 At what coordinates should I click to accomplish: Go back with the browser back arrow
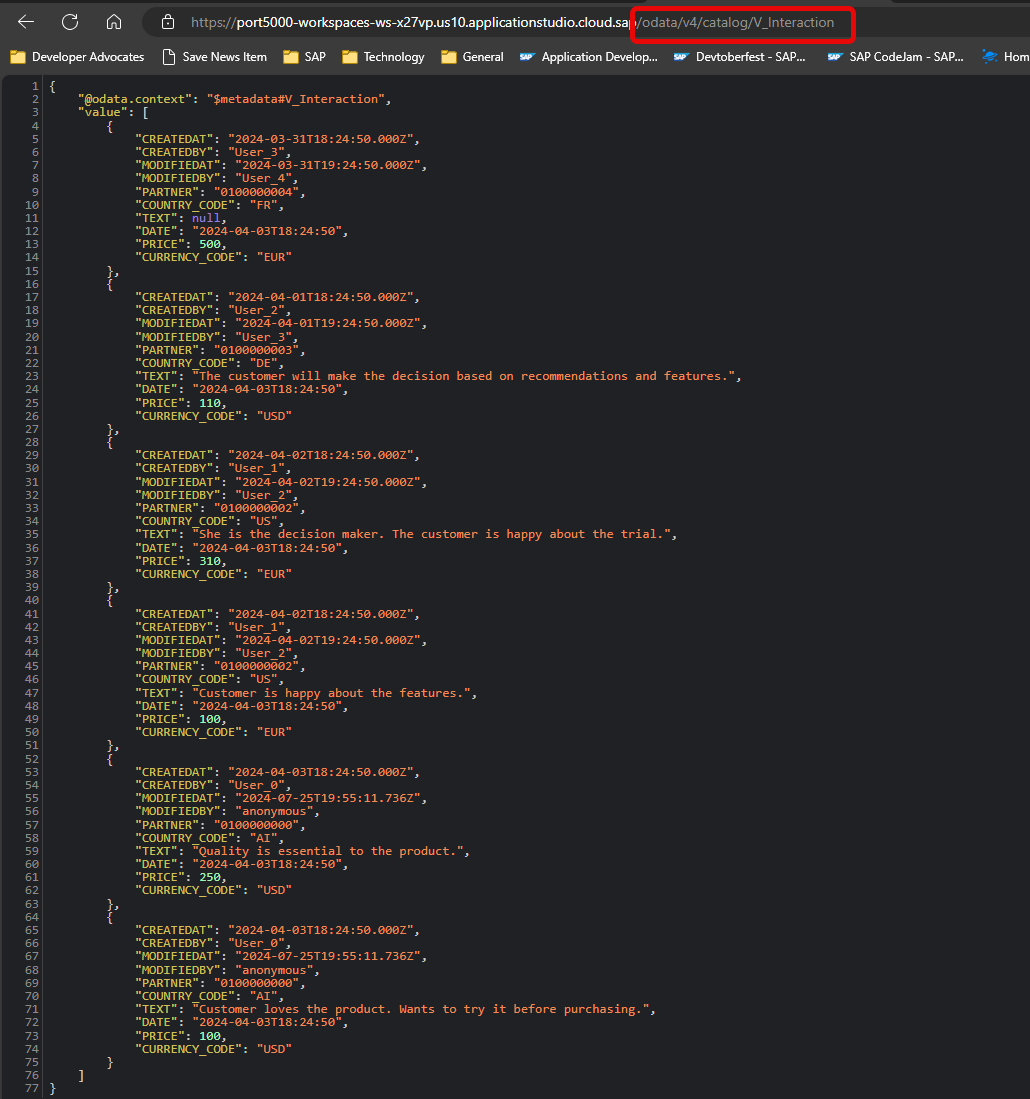[26, 22]
